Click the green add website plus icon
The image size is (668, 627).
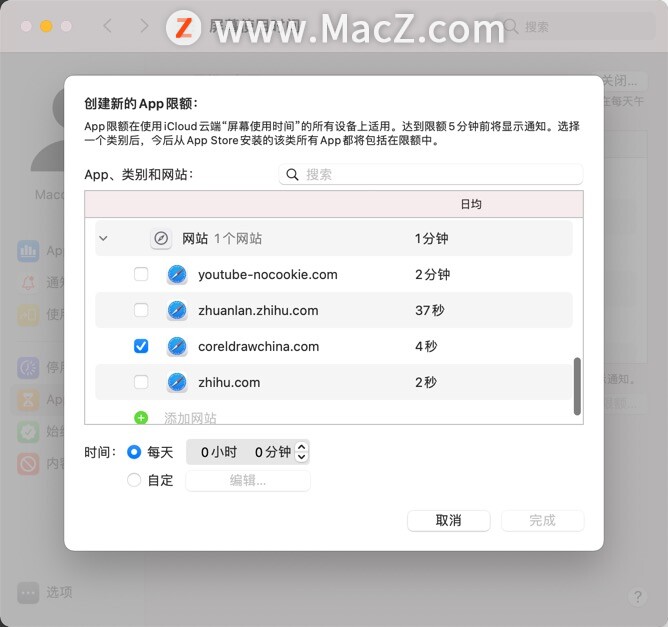click(141, 418)
